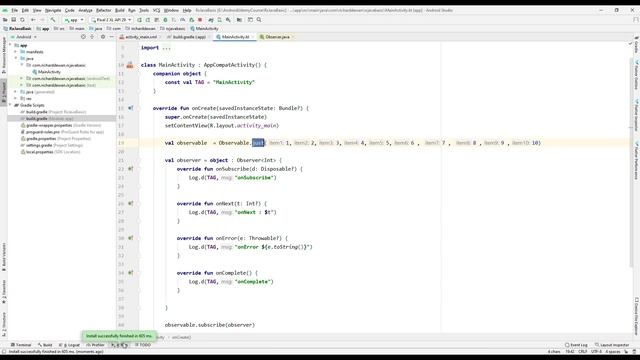Click the Debug app bug icon
This screenshot has height=360, width=640.
[x=165, y=20]
